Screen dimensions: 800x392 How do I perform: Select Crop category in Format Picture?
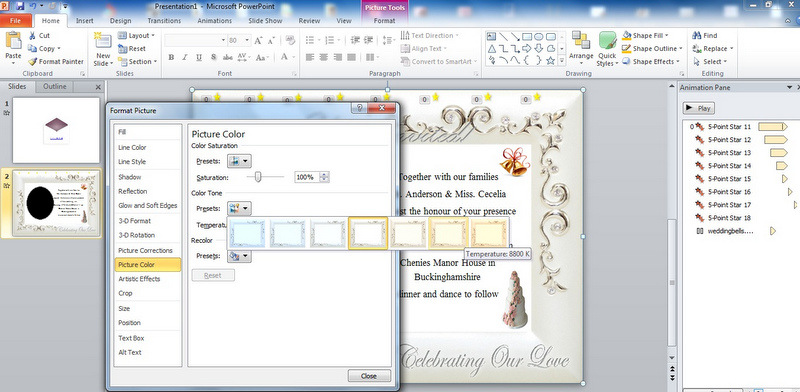pos(148,293)
